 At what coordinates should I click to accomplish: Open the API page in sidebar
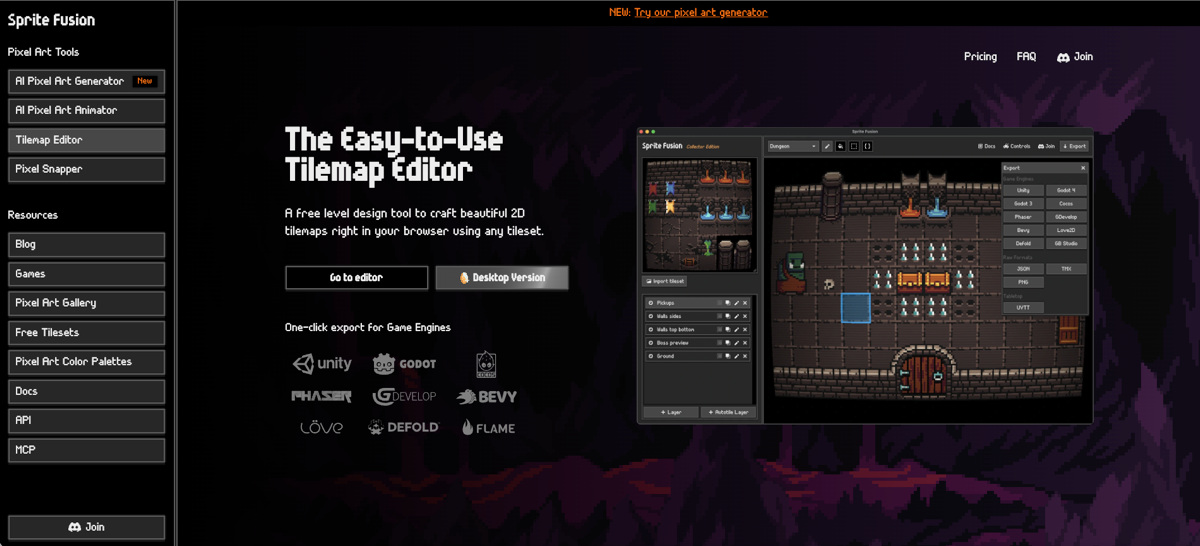point(86,420)
